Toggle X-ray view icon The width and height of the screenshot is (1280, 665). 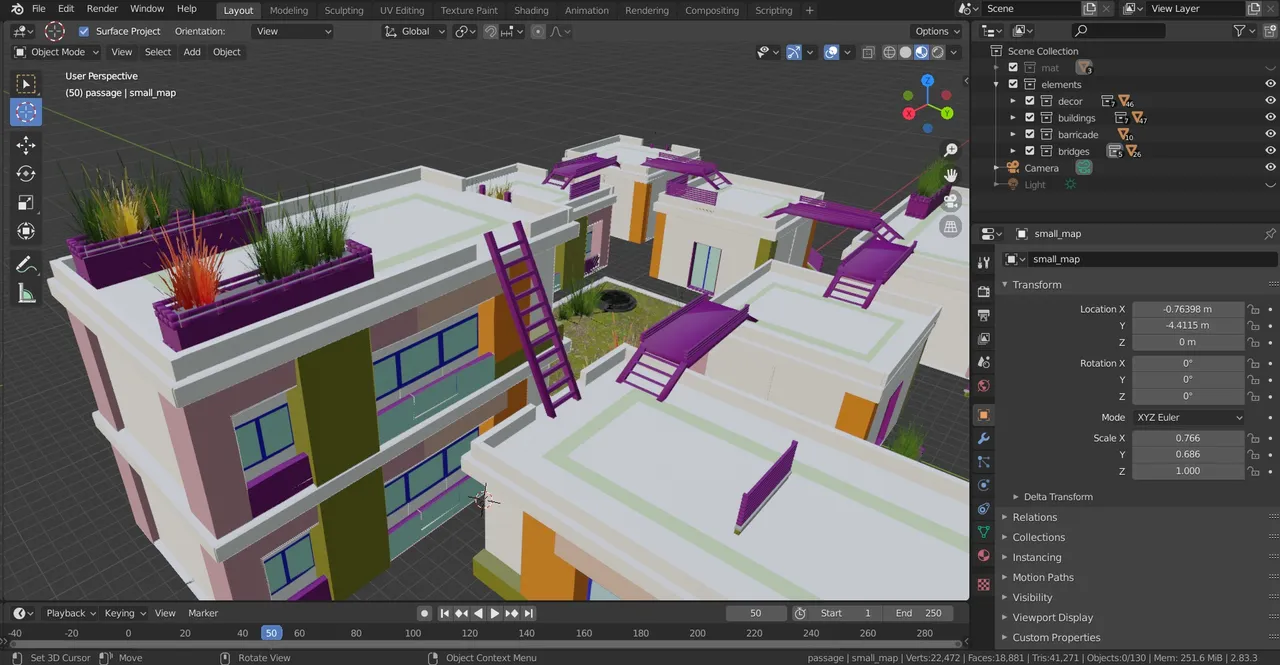(x=867, y=52)
